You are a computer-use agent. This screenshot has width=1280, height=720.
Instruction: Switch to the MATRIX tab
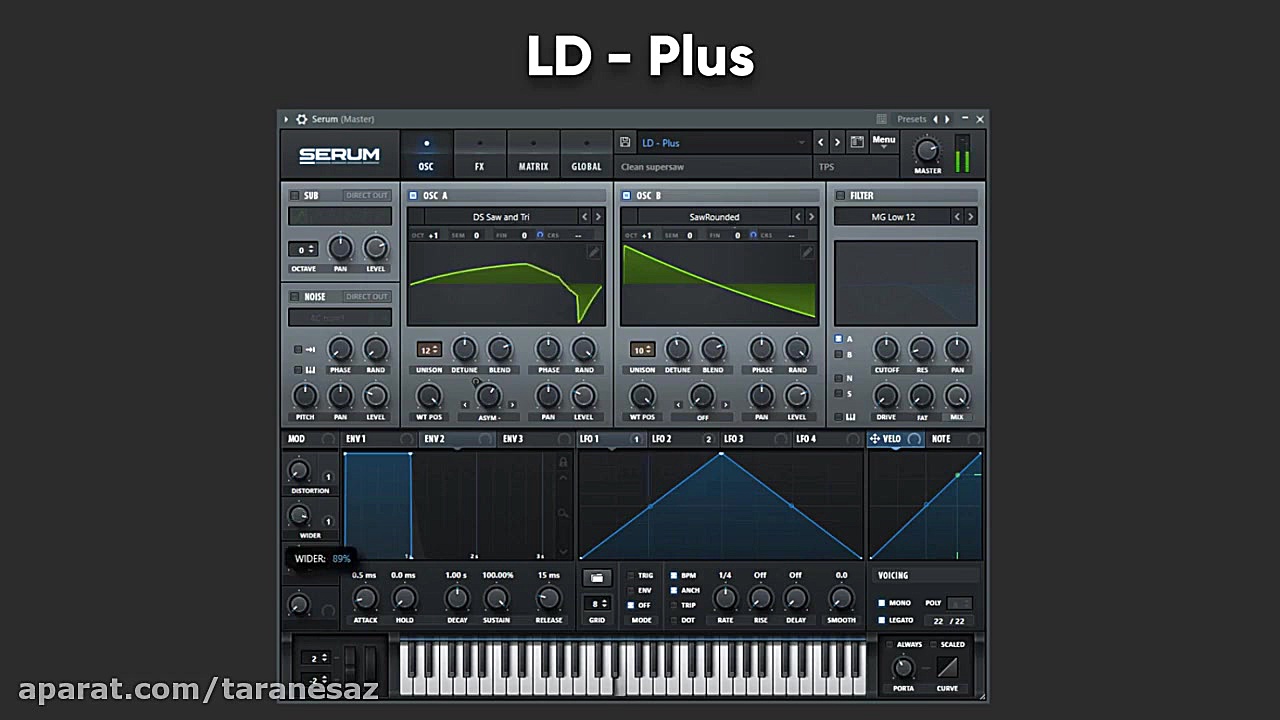(533, 155)
